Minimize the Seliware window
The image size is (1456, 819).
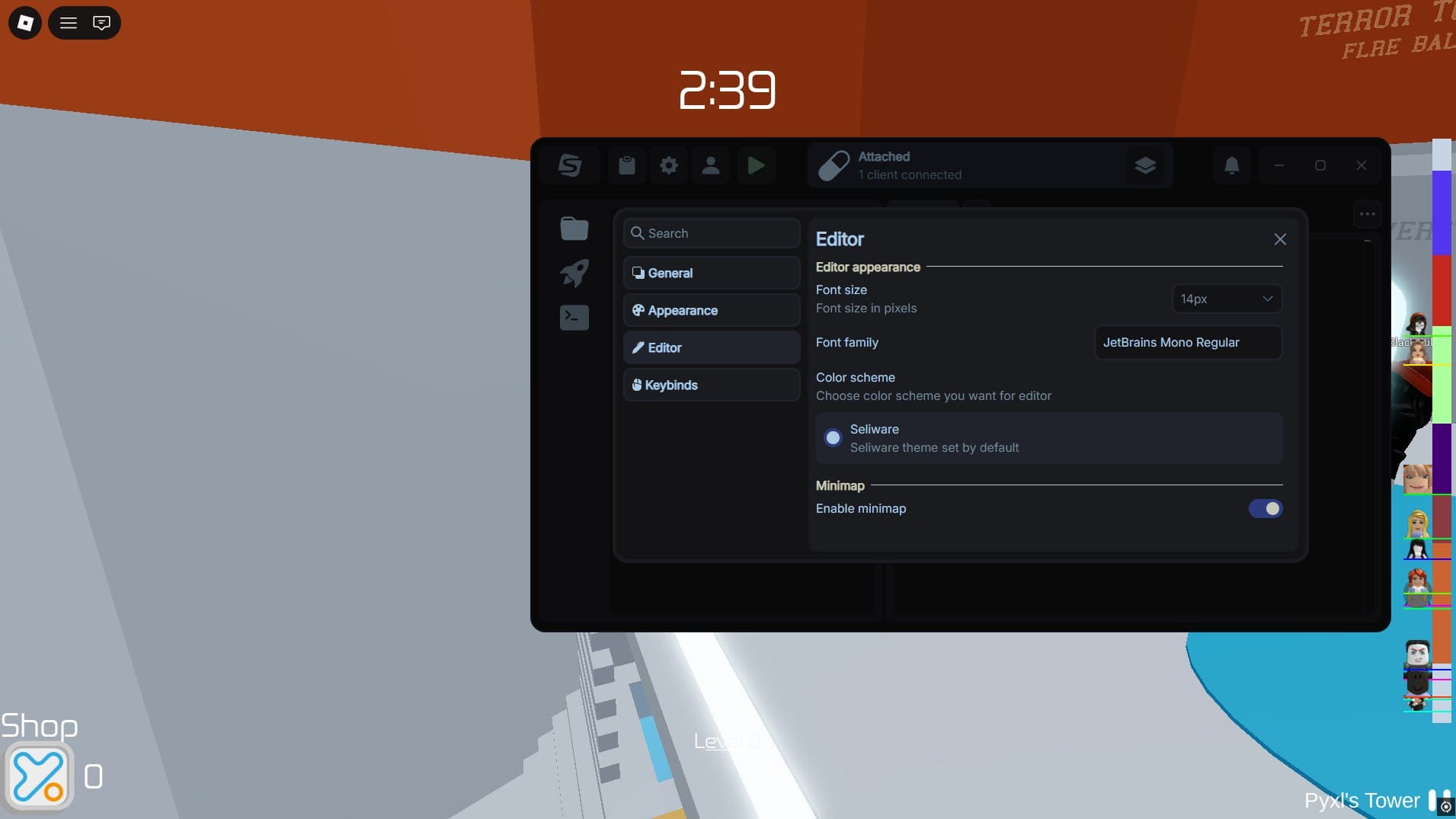(1279, 165)
